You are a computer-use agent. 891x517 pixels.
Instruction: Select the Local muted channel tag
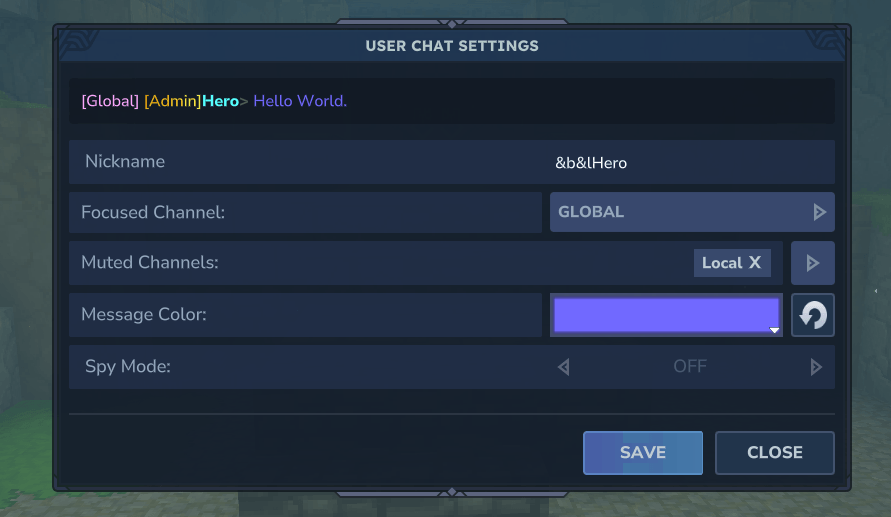coord(721,263)
